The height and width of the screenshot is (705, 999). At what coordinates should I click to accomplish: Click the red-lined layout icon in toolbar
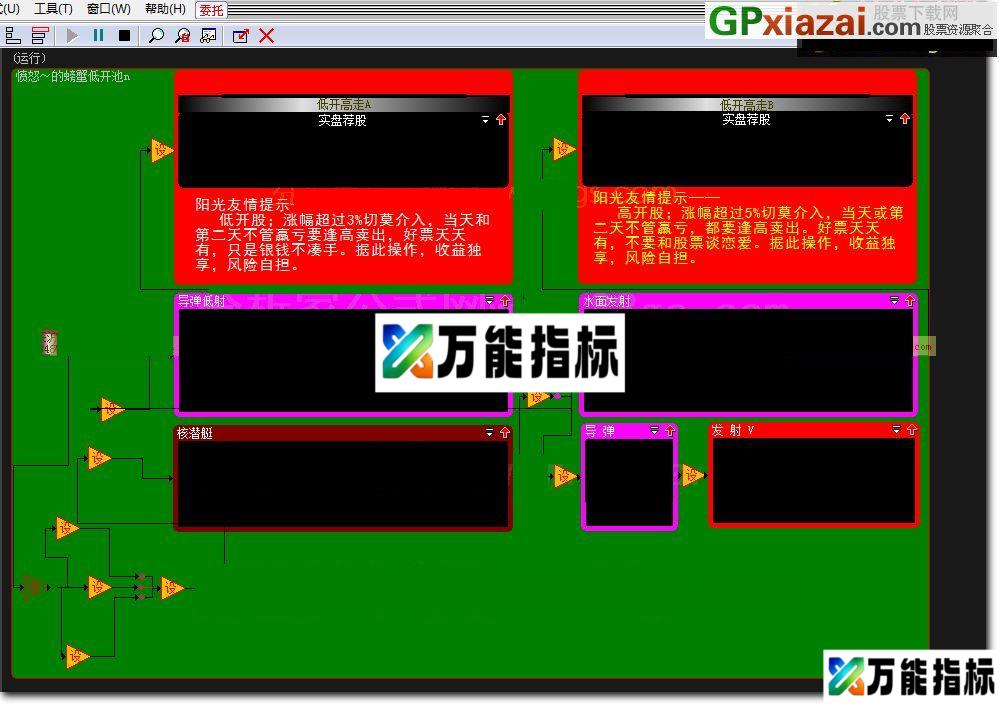point(39,36)
